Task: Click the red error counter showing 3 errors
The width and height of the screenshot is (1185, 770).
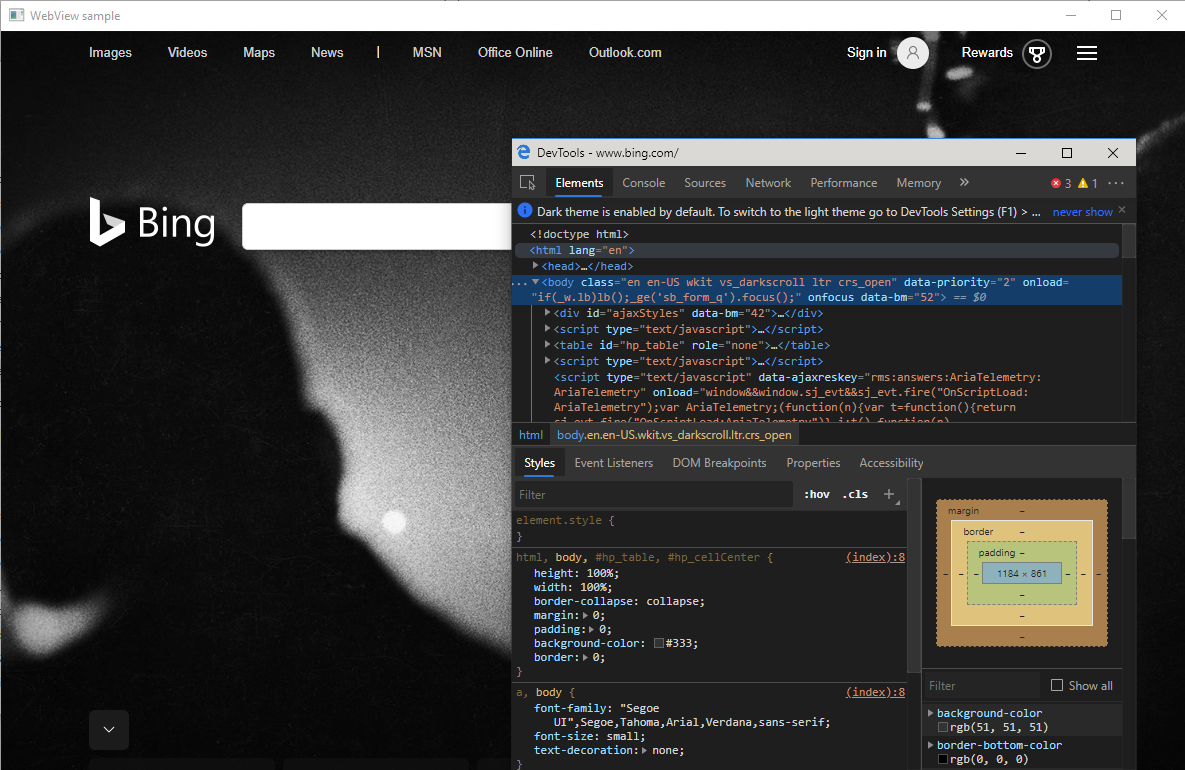Action: 1060,183
